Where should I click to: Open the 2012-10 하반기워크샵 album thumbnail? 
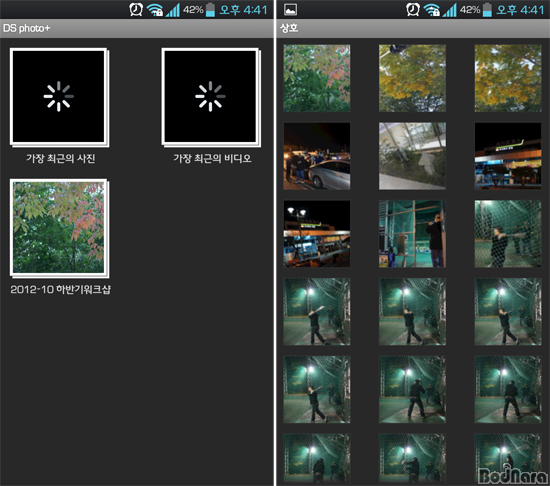(x=59, y=228)
